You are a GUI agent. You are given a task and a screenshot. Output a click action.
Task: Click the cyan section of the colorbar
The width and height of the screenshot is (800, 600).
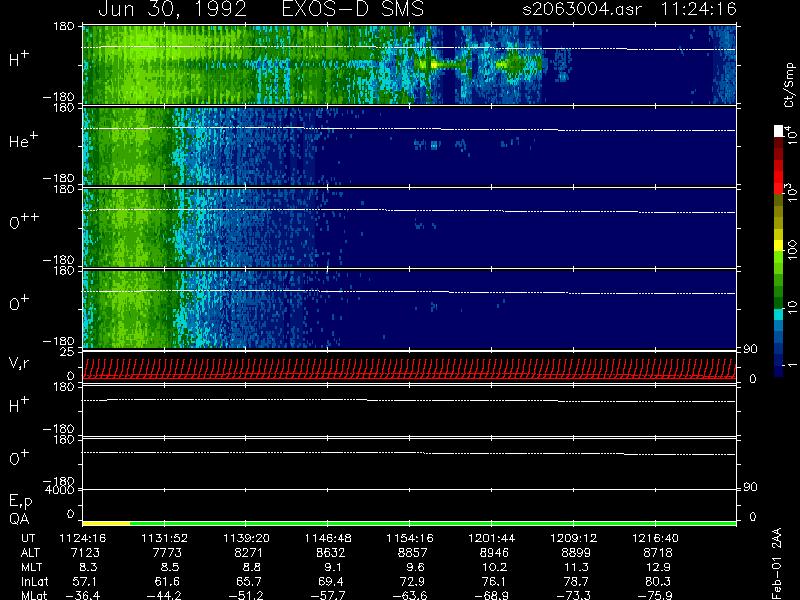tap(779, 314)
